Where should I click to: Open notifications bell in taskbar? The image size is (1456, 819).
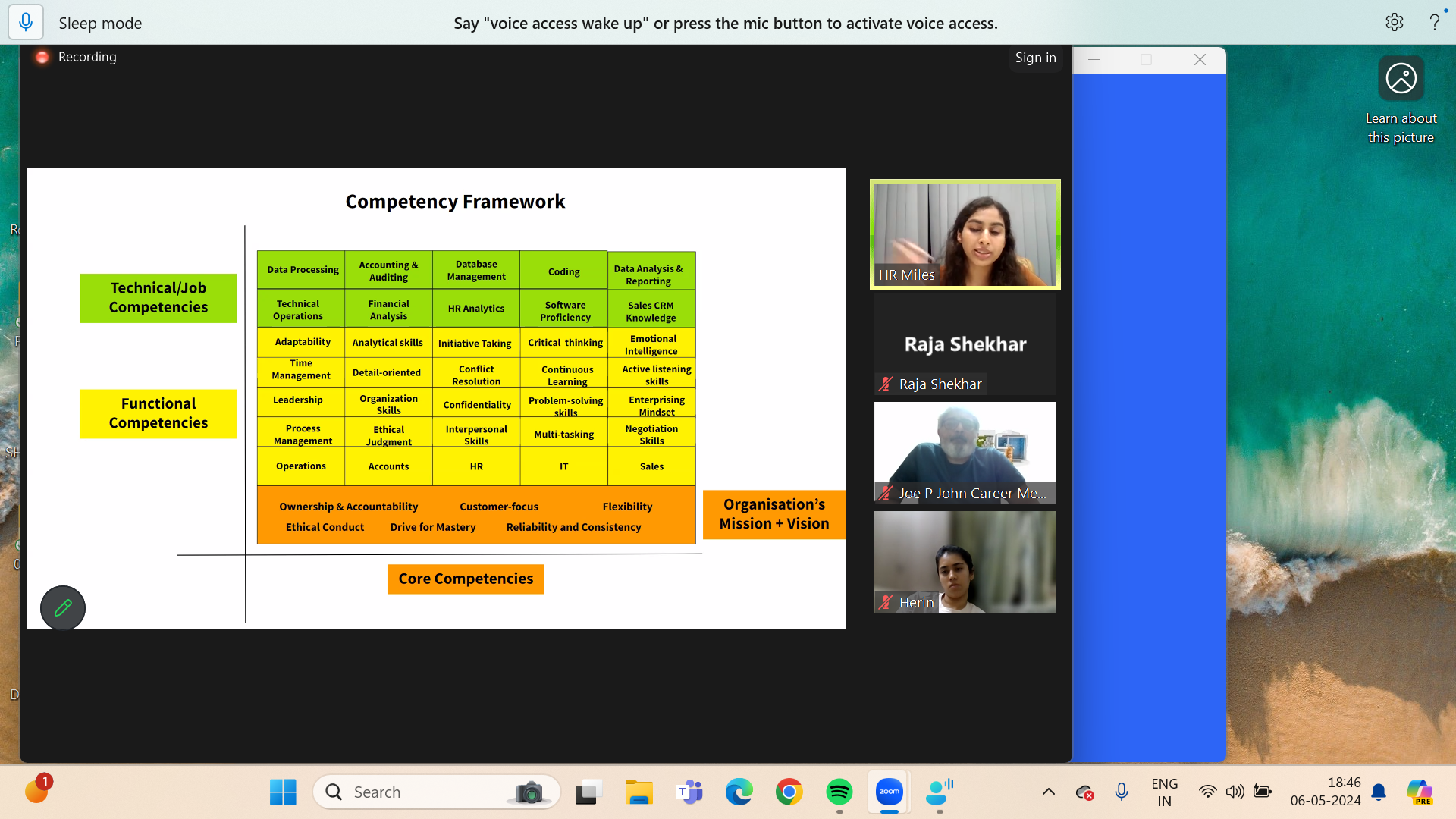pyautogui.click(x=1379, y=792)
